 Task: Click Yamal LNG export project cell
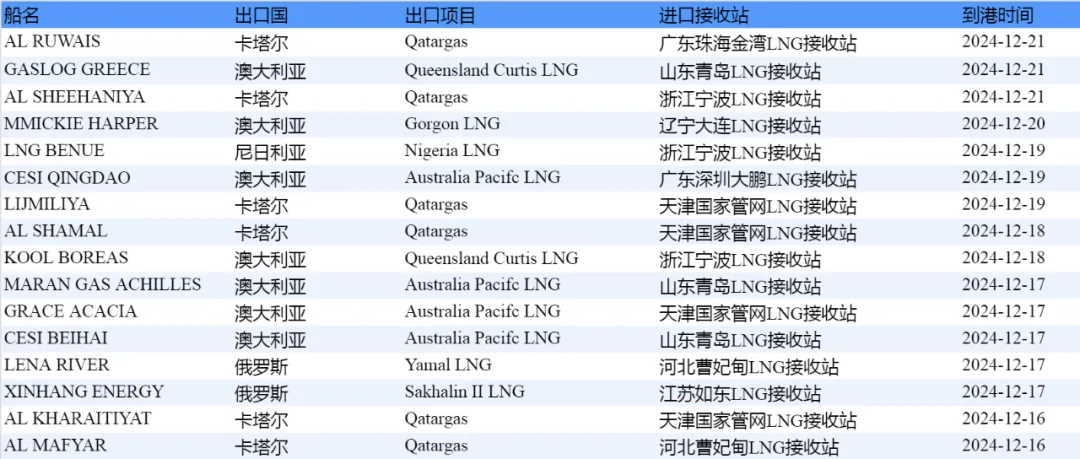(448, 365)
